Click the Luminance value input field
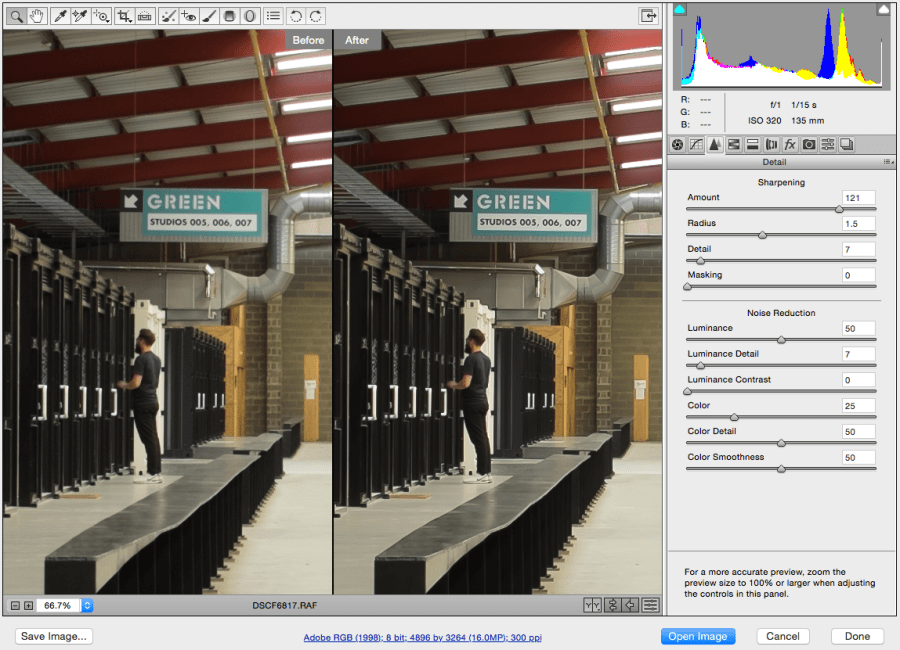 (858, 328)
